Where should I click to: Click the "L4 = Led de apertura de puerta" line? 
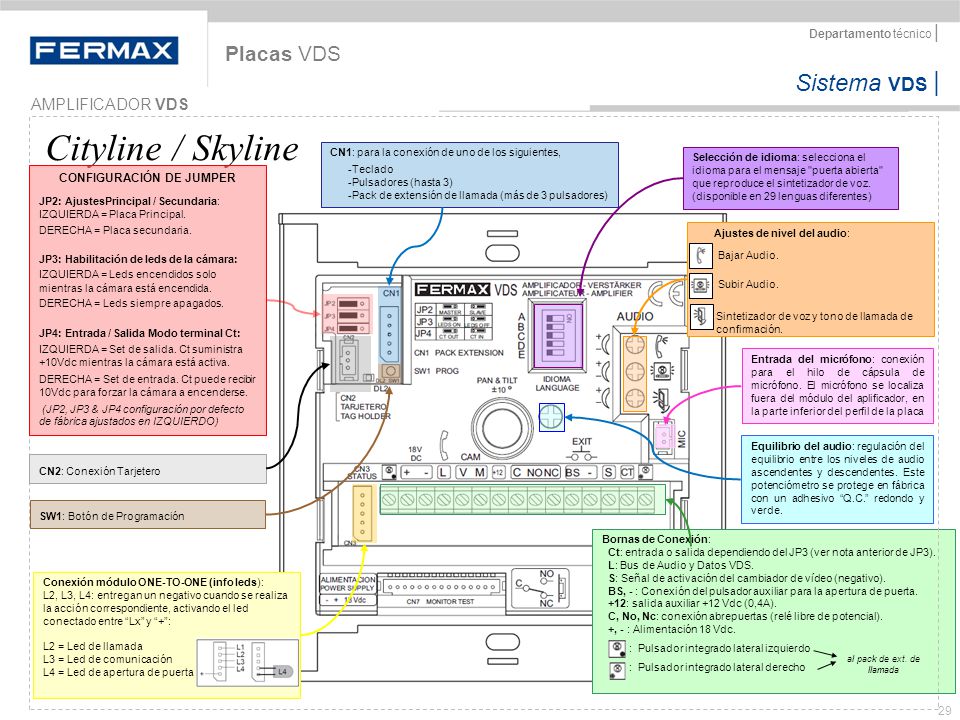coord(118,672)
